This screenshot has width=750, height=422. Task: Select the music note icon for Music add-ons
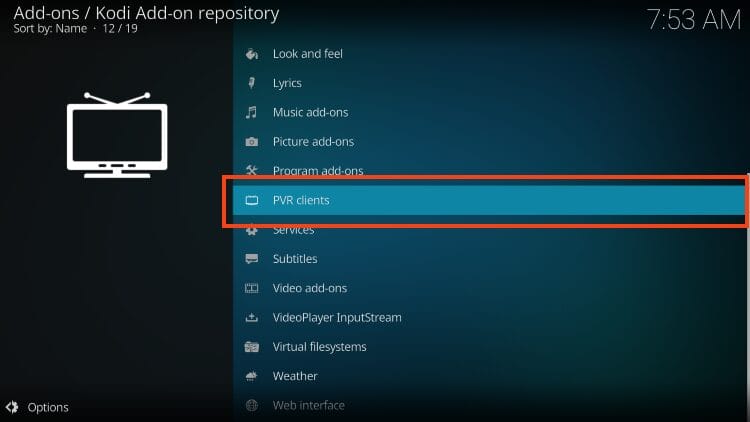(252, 112)
